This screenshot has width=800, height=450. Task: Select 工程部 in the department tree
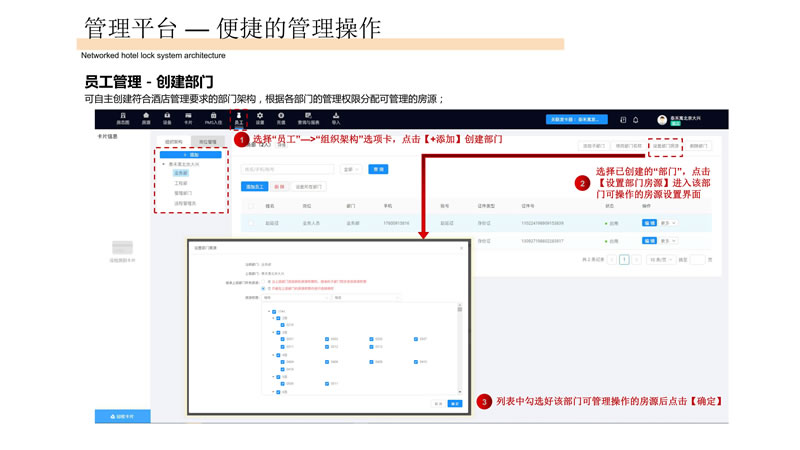(x=181, y=183)
